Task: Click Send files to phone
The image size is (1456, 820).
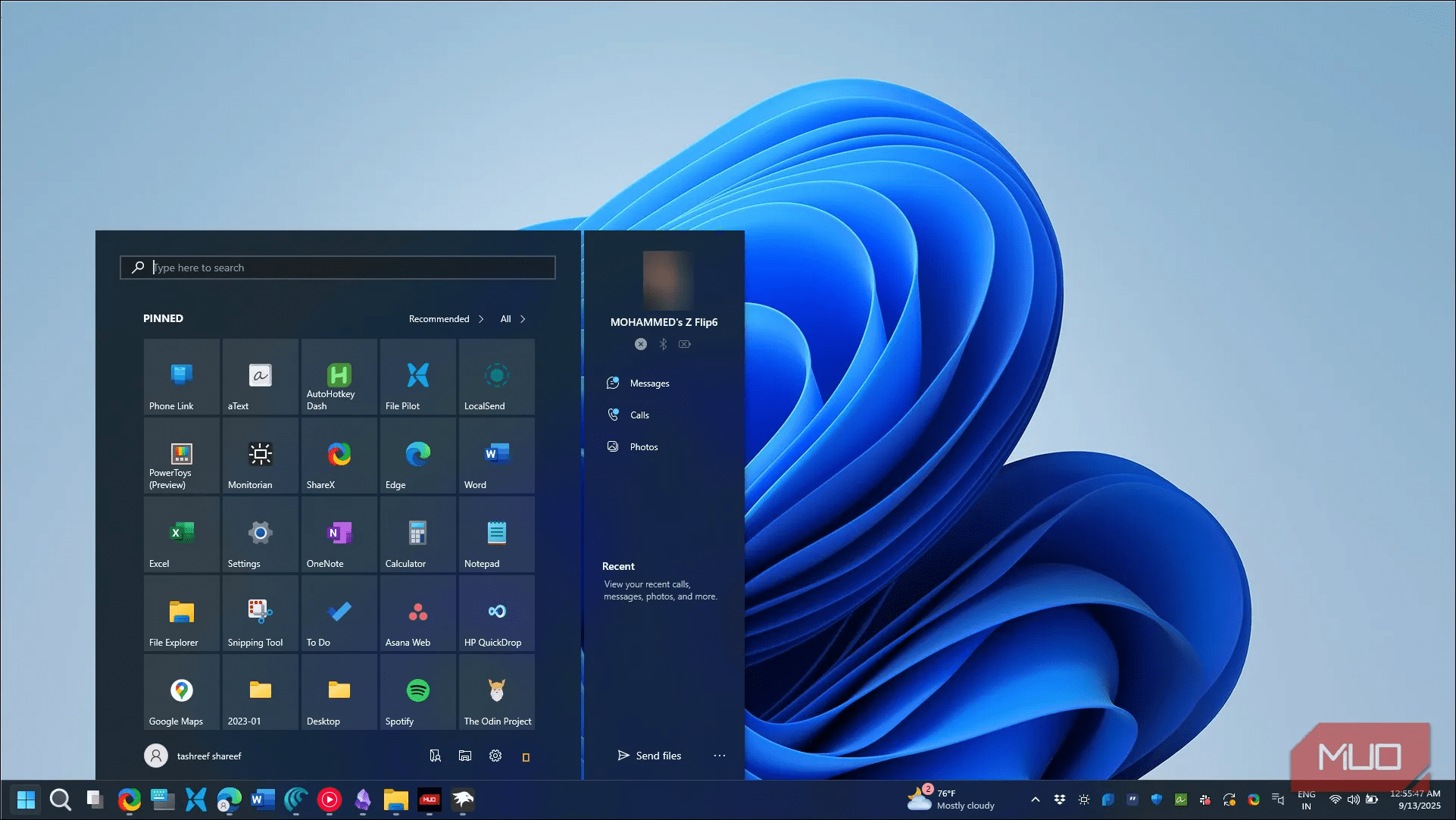Action: pos(649,756)
